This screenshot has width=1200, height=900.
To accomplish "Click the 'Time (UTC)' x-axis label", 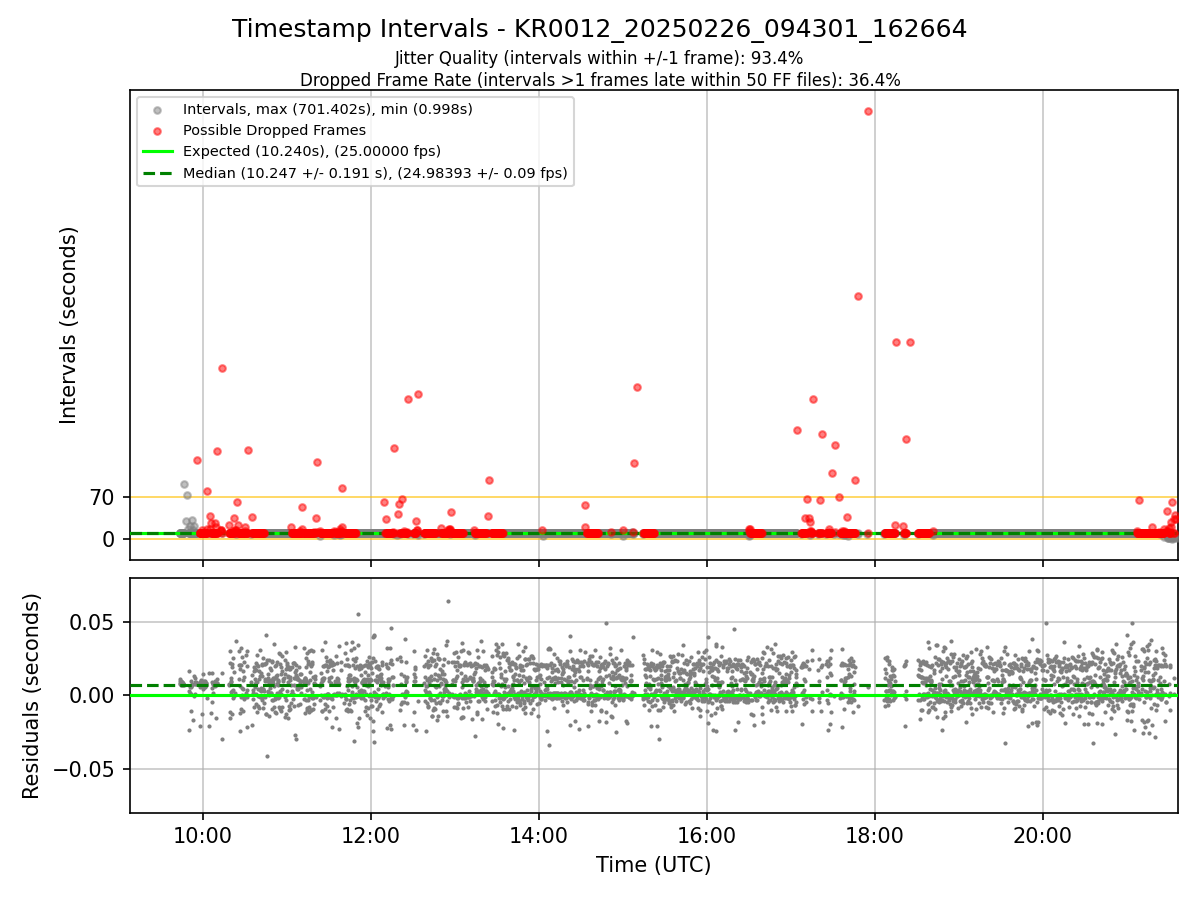I will 654,865.
